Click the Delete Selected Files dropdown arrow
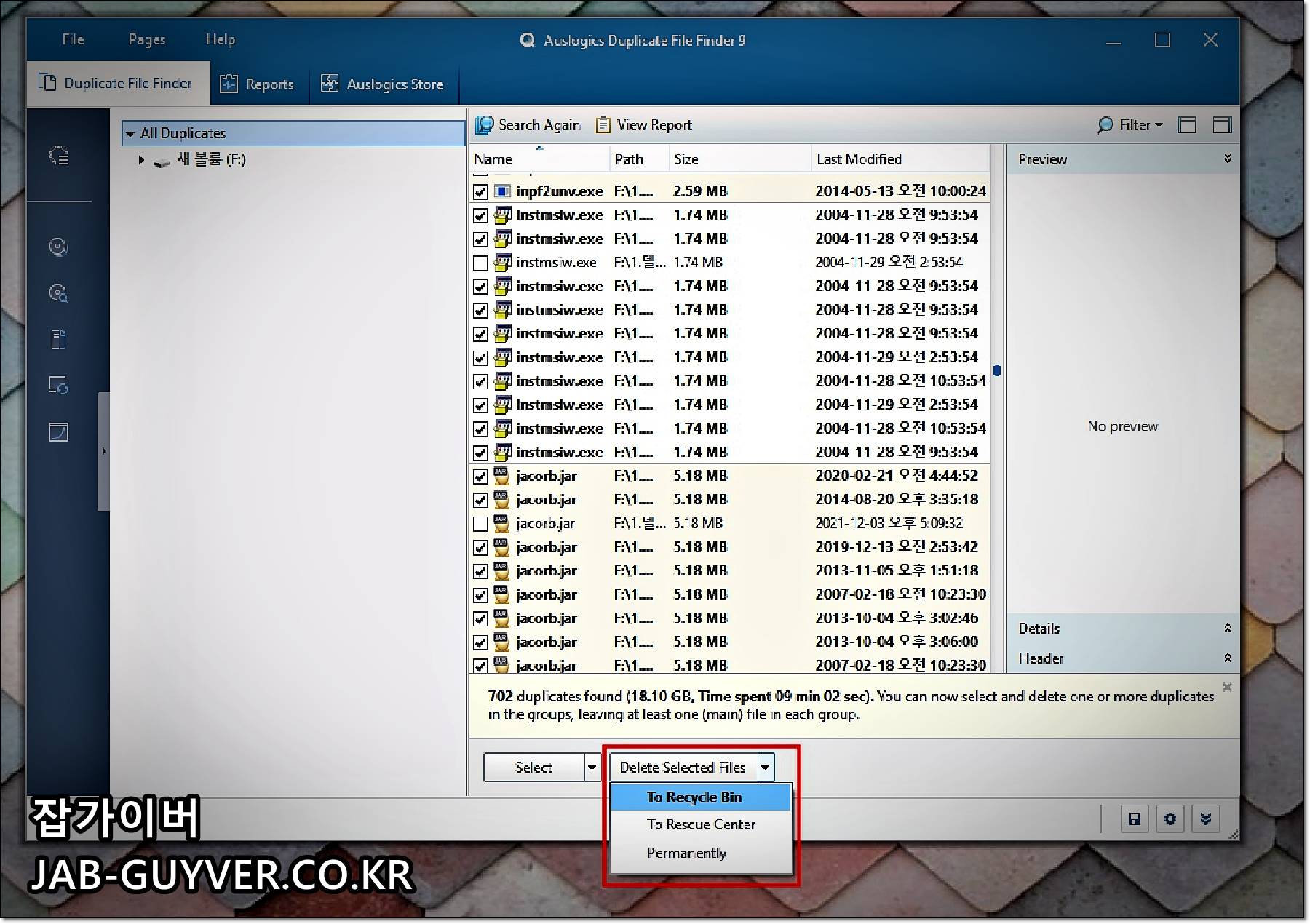The image size is (1310, 924). click(766, 768)
